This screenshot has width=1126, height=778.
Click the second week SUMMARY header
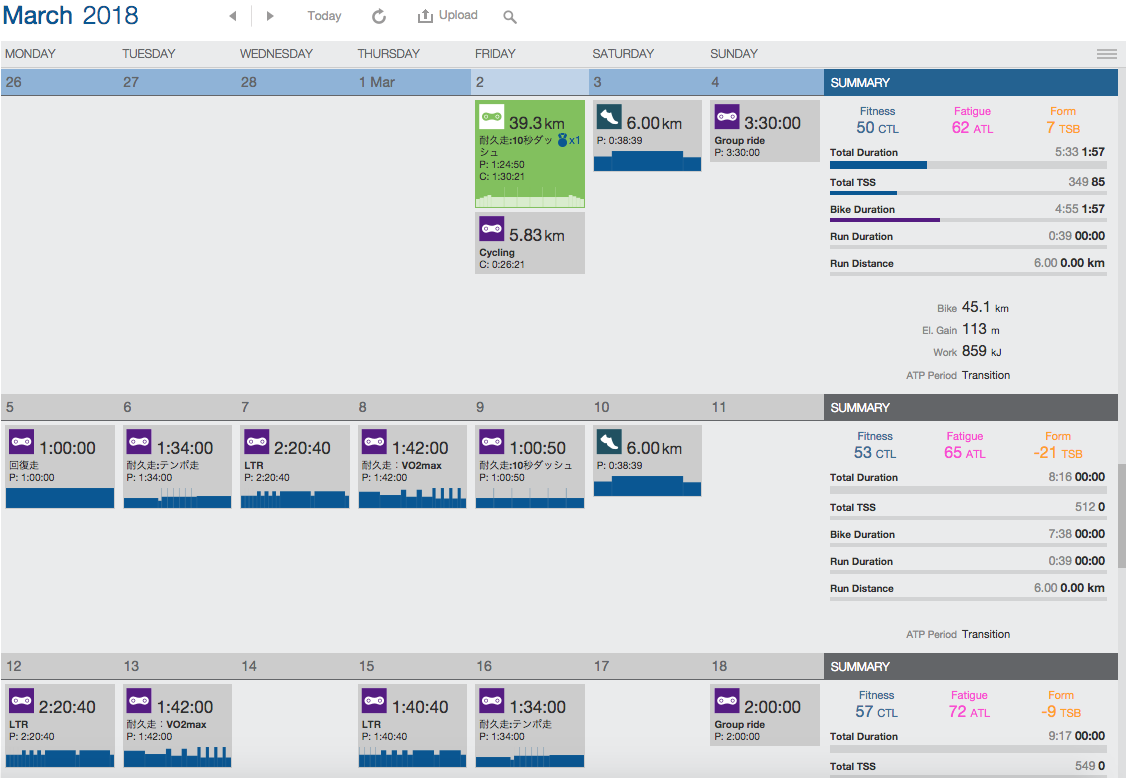[970, 408]
